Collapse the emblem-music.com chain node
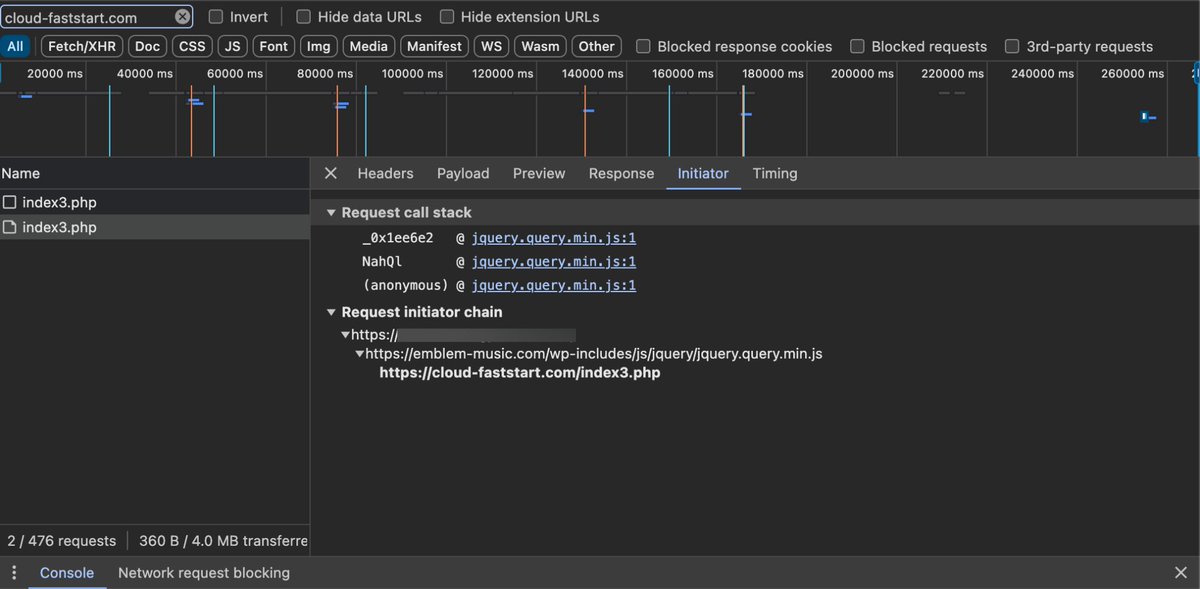This screenshot has height=589, width=1200. click(360, 354)
